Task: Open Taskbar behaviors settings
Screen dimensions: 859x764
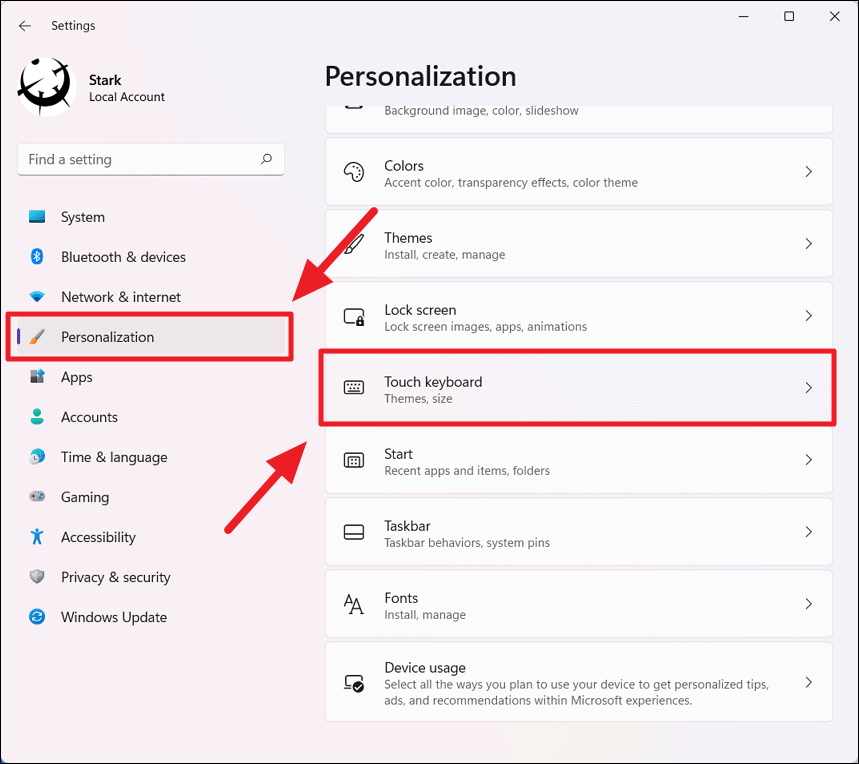Action: [579, 532]
